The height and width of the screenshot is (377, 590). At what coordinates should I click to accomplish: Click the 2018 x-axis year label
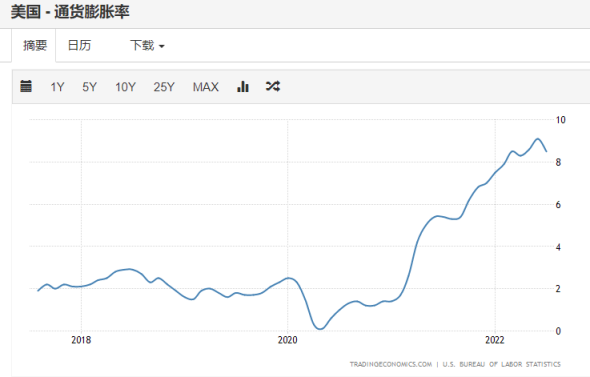(x=81, y=340)
